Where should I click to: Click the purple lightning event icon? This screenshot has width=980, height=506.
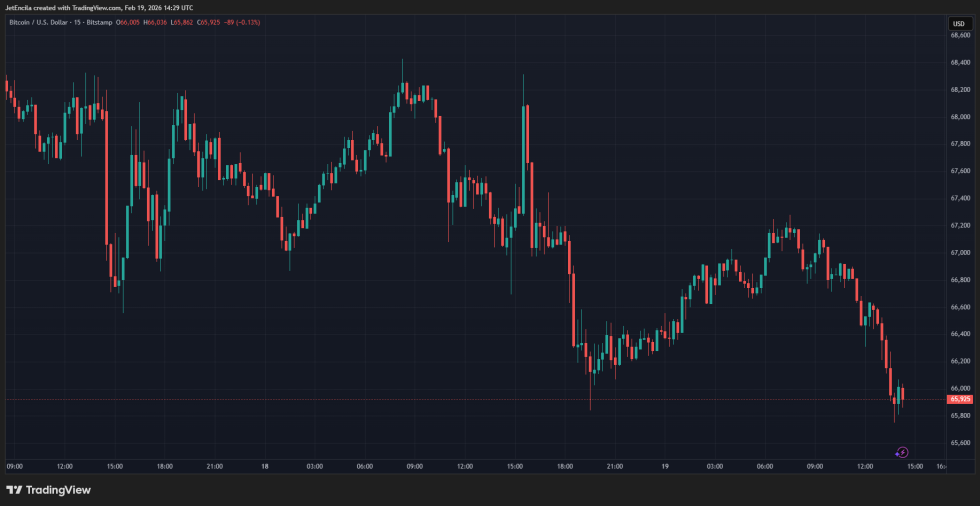pos(902,452)
